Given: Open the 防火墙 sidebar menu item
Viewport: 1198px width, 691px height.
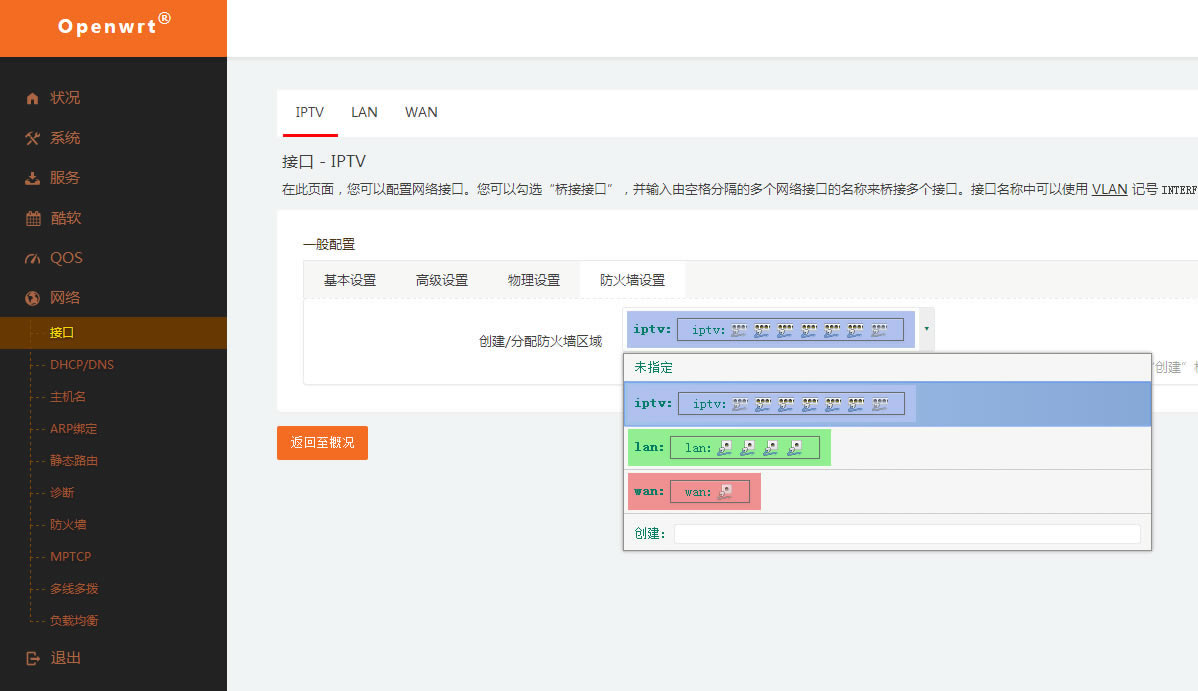Looking at the screenshot, I should (69, 524).
